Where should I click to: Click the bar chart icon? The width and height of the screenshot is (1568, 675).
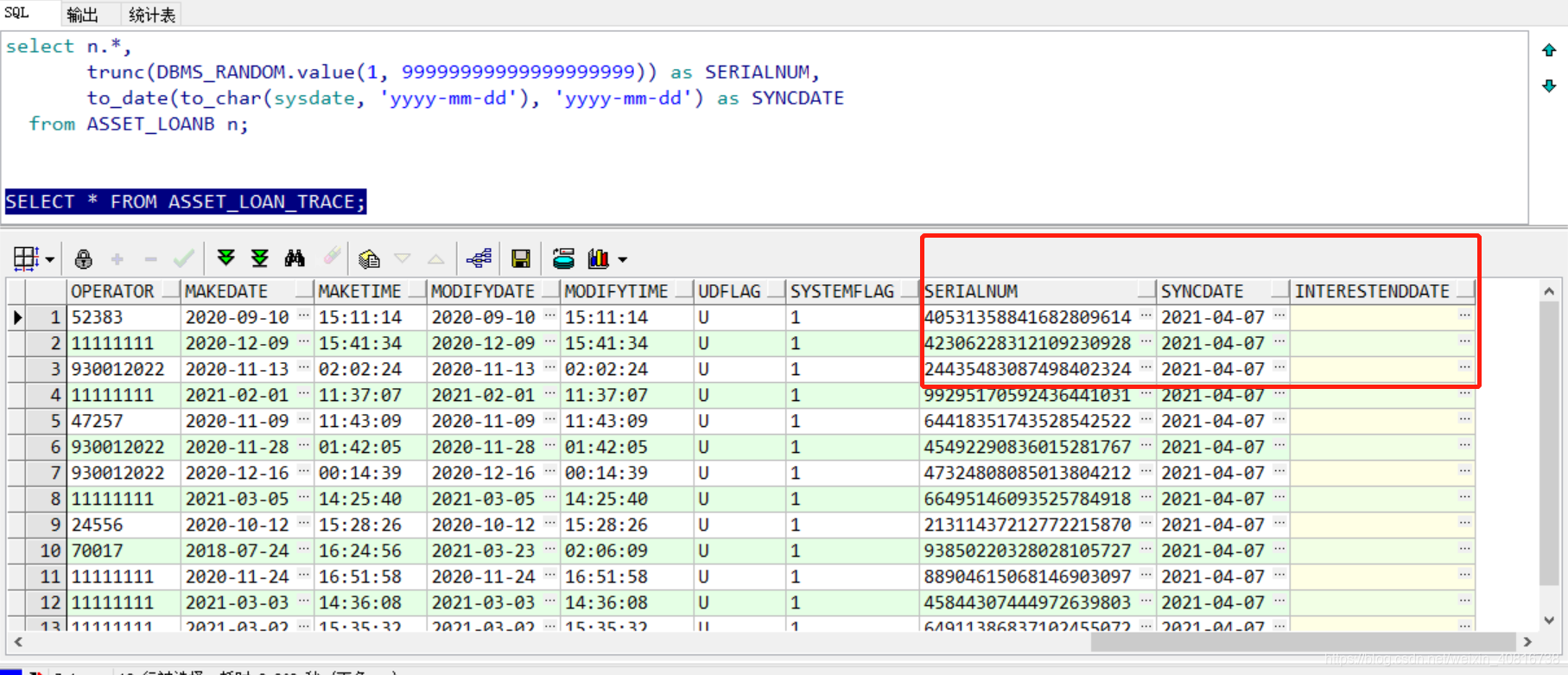click(599, 258)
